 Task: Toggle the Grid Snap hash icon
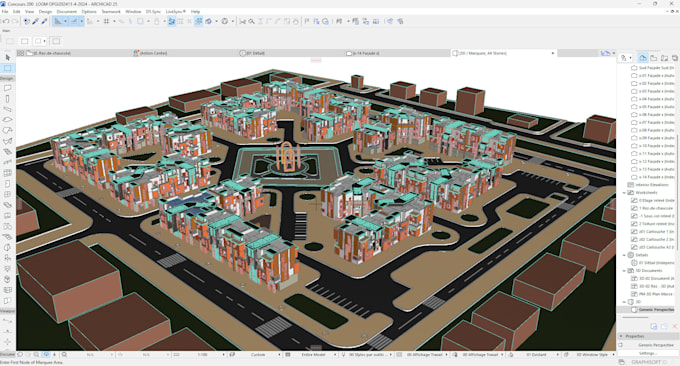coord(106,21)
